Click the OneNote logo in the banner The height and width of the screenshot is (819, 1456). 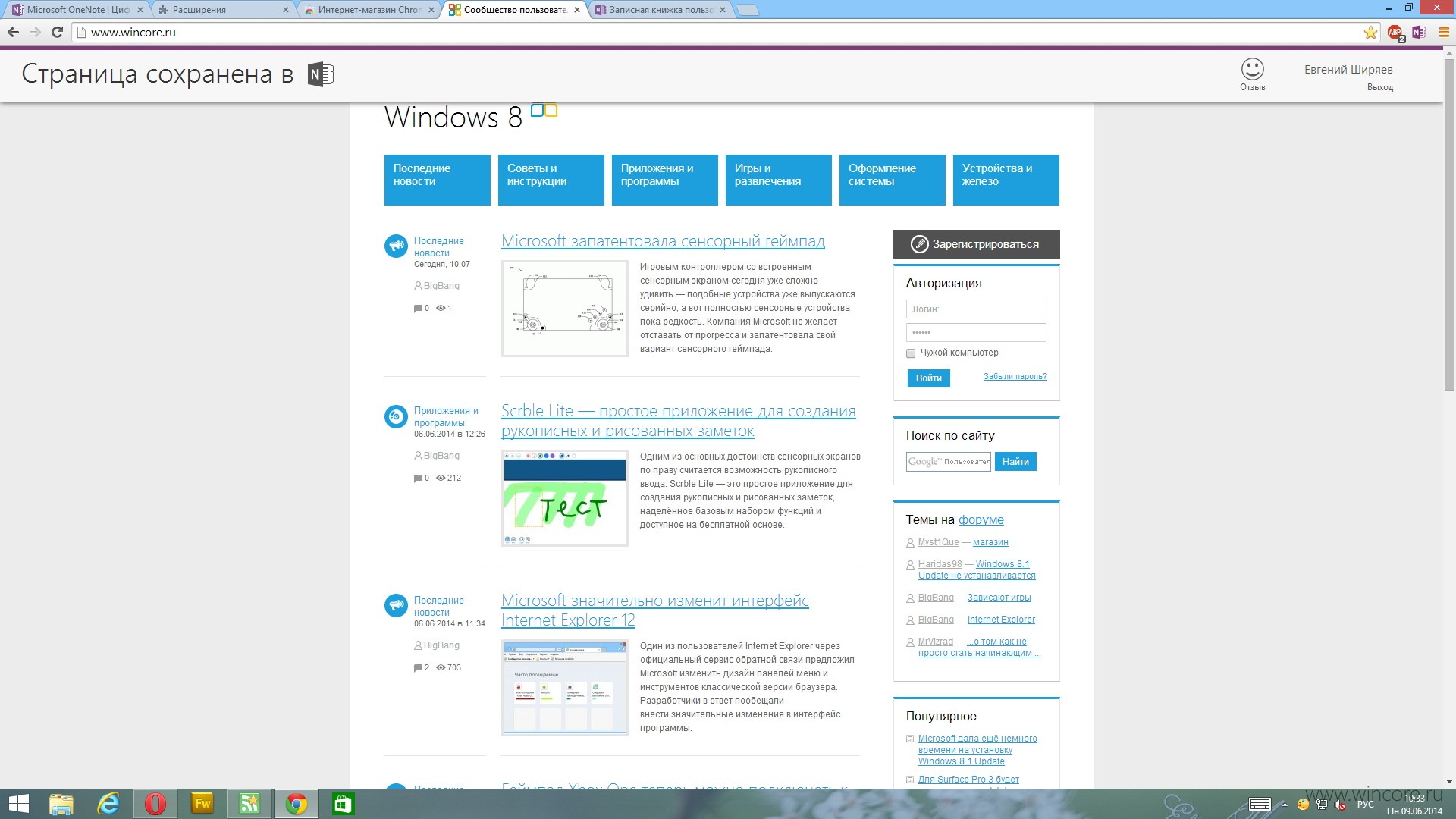(321, 74)
